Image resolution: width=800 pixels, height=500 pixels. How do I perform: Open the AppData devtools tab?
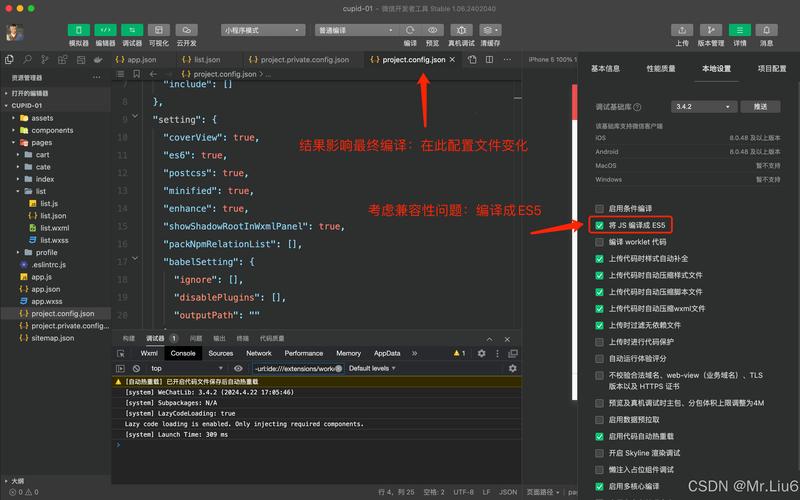pyautogui.click(x=387, y=353)
